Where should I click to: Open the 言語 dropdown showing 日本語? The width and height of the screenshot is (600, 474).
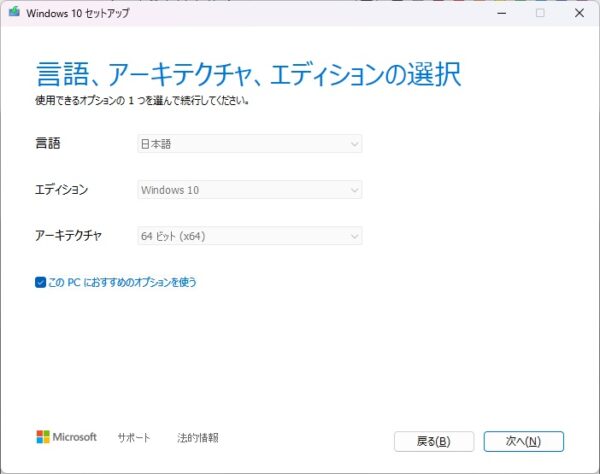249,144
